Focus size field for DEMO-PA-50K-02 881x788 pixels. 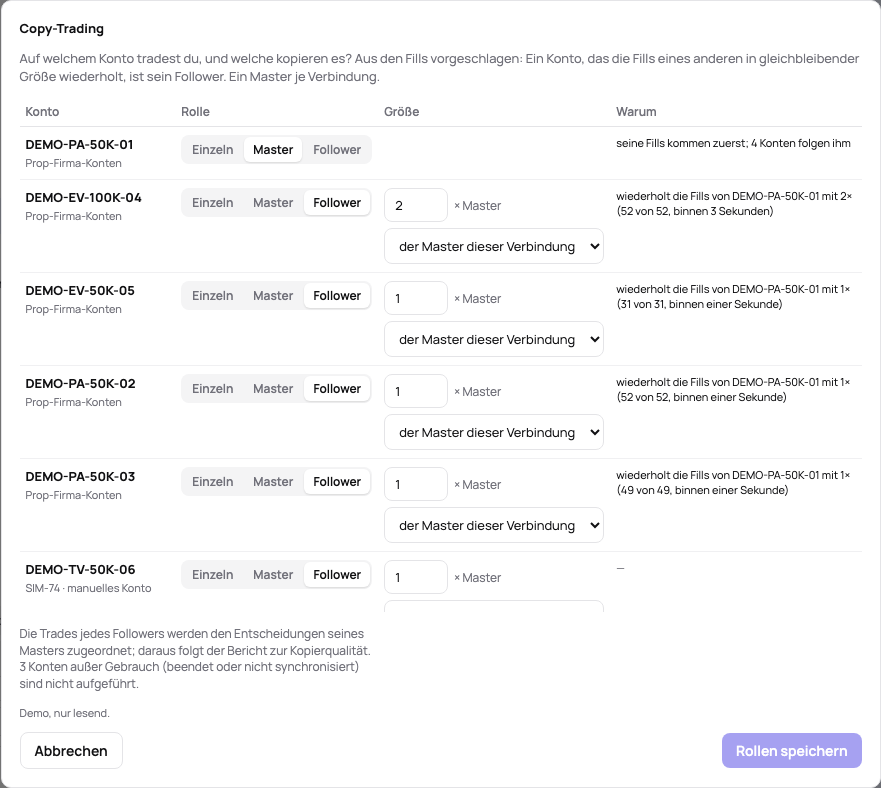tap(416, 391)
